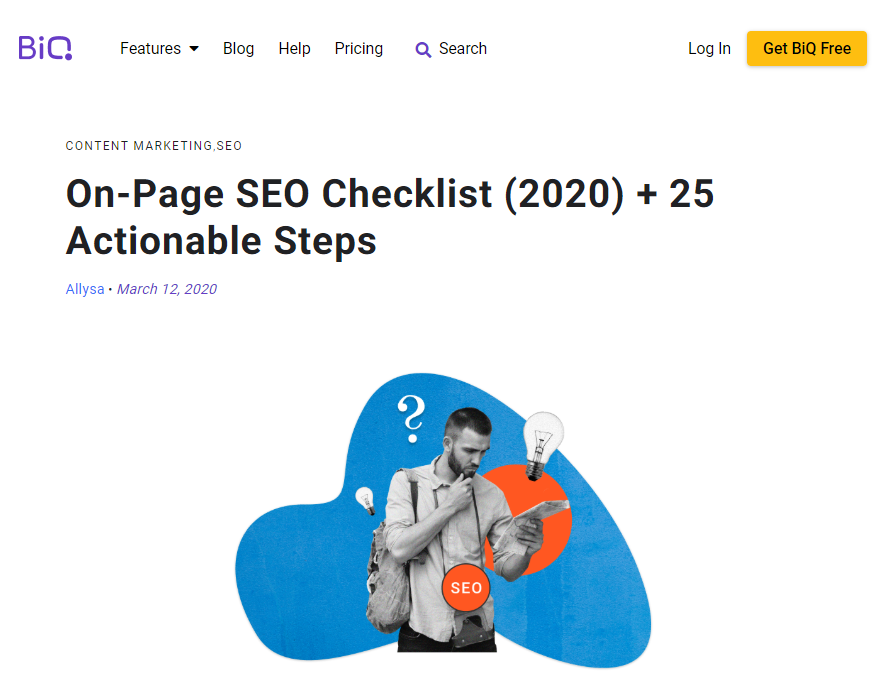This screenshot has height=688, width=881.
Task: Click the BiQ logo icon
Action: [x=45, y=48]
